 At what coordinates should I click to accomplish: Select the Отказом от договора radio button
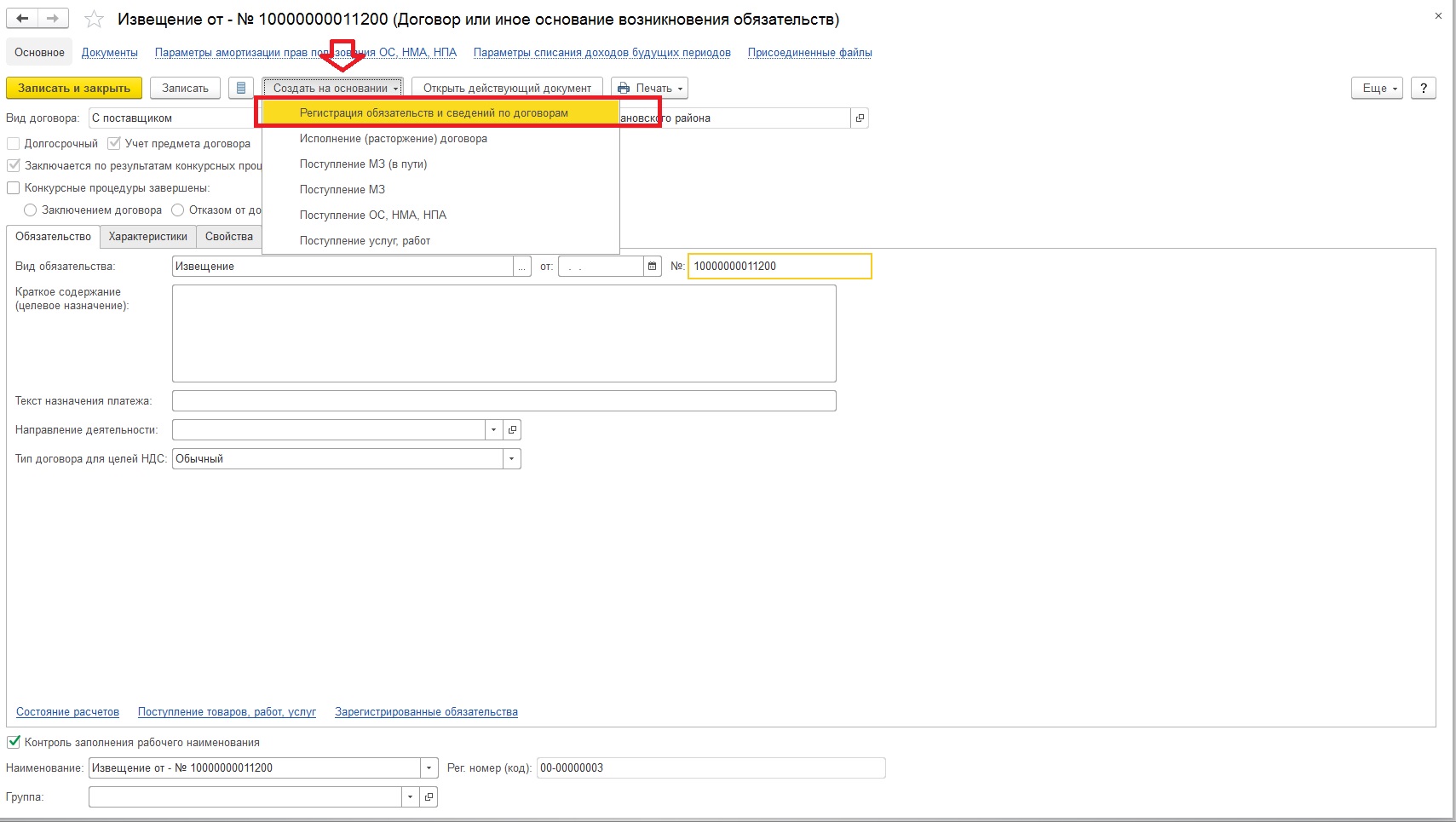coord(178,210)
